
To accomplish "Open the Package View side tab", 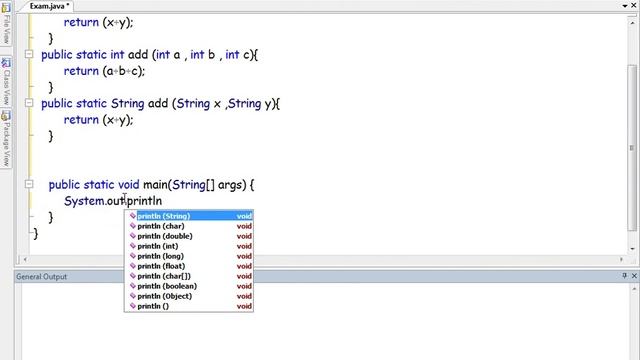I will pos(6,139).
